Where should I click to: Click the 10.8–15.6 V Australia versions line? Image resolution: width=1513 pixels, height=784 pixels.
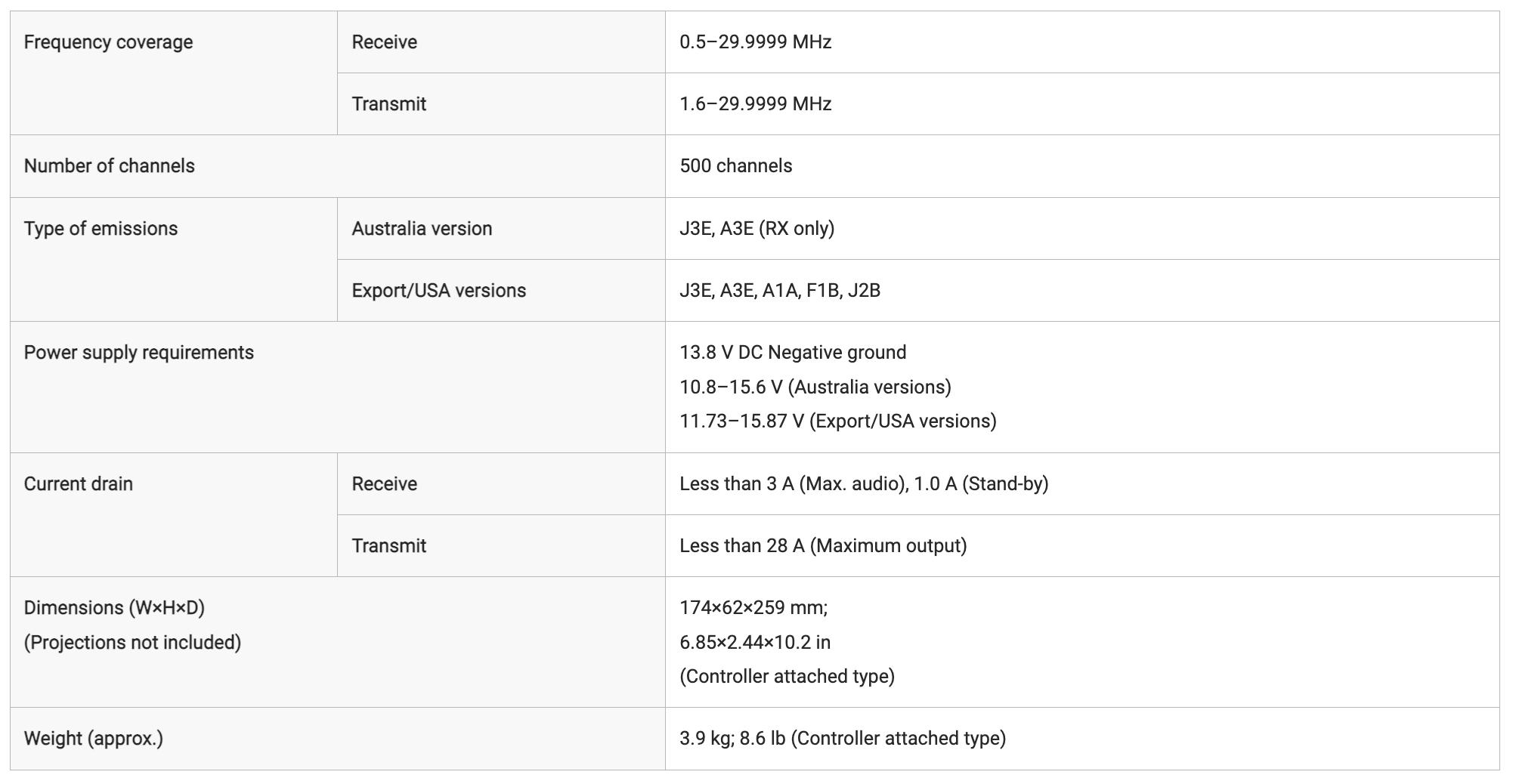point(815,387)
